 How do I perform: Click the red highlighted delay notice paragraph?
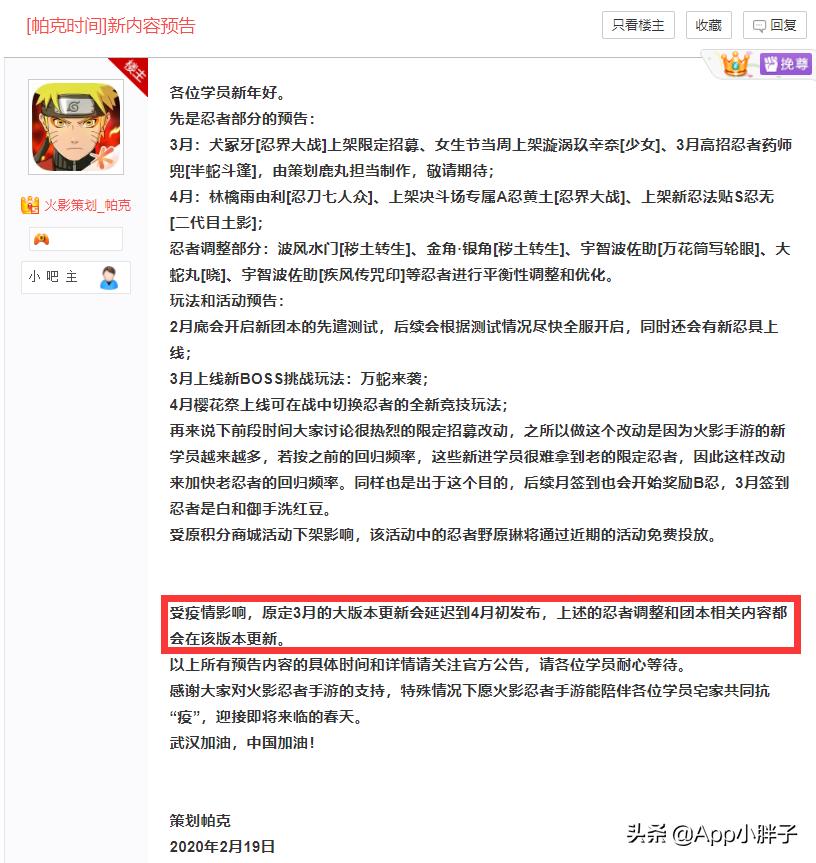pos(480,625)
